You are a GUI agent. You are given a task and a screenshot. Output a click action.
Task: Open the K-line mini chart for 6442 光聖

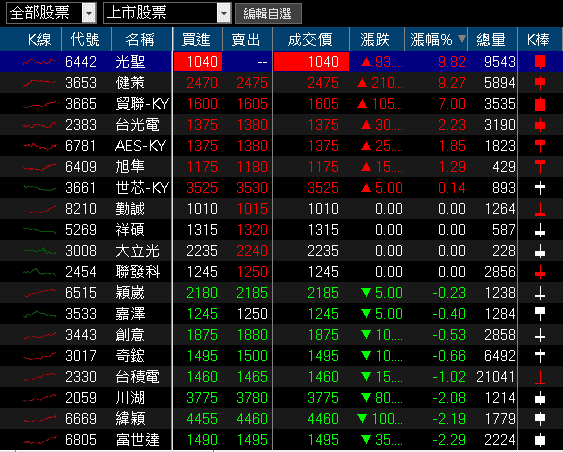(x=39, y=62)
